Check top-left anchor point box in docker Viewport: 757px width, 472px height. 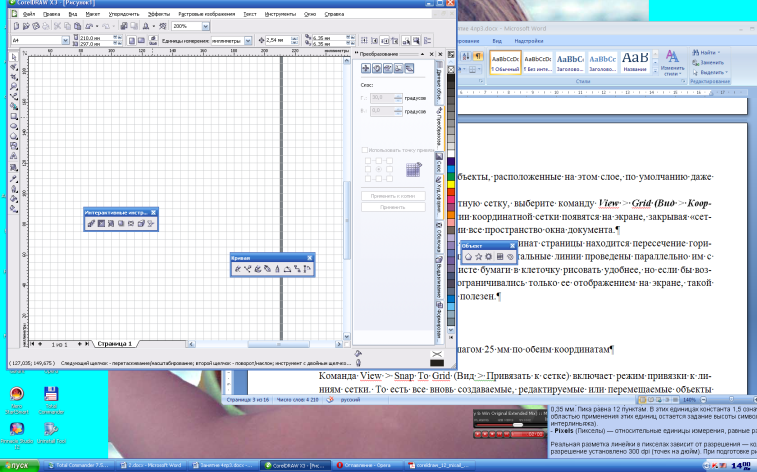[x=368, y=161]
